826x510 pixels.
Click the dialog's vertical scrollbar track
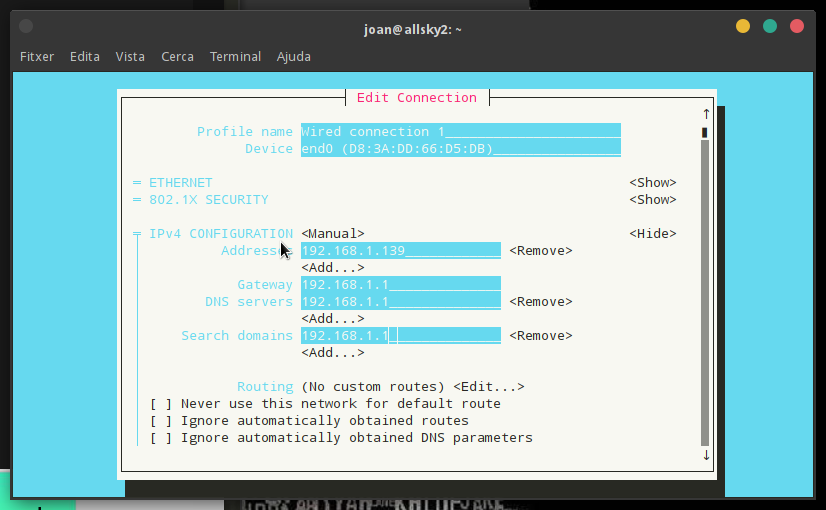pos(705,292)
